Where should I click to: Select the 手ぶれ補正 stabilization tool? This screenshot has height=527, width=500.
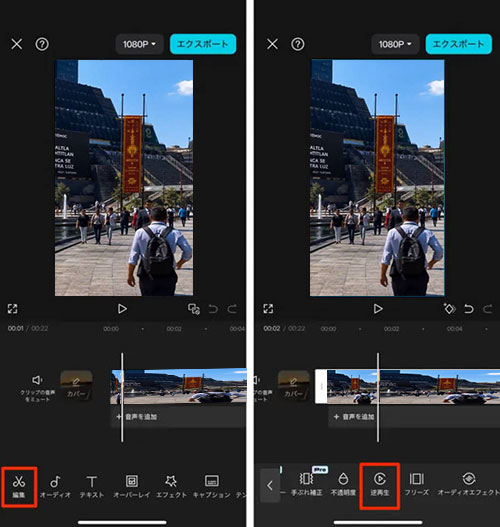[x=306, y=485]
